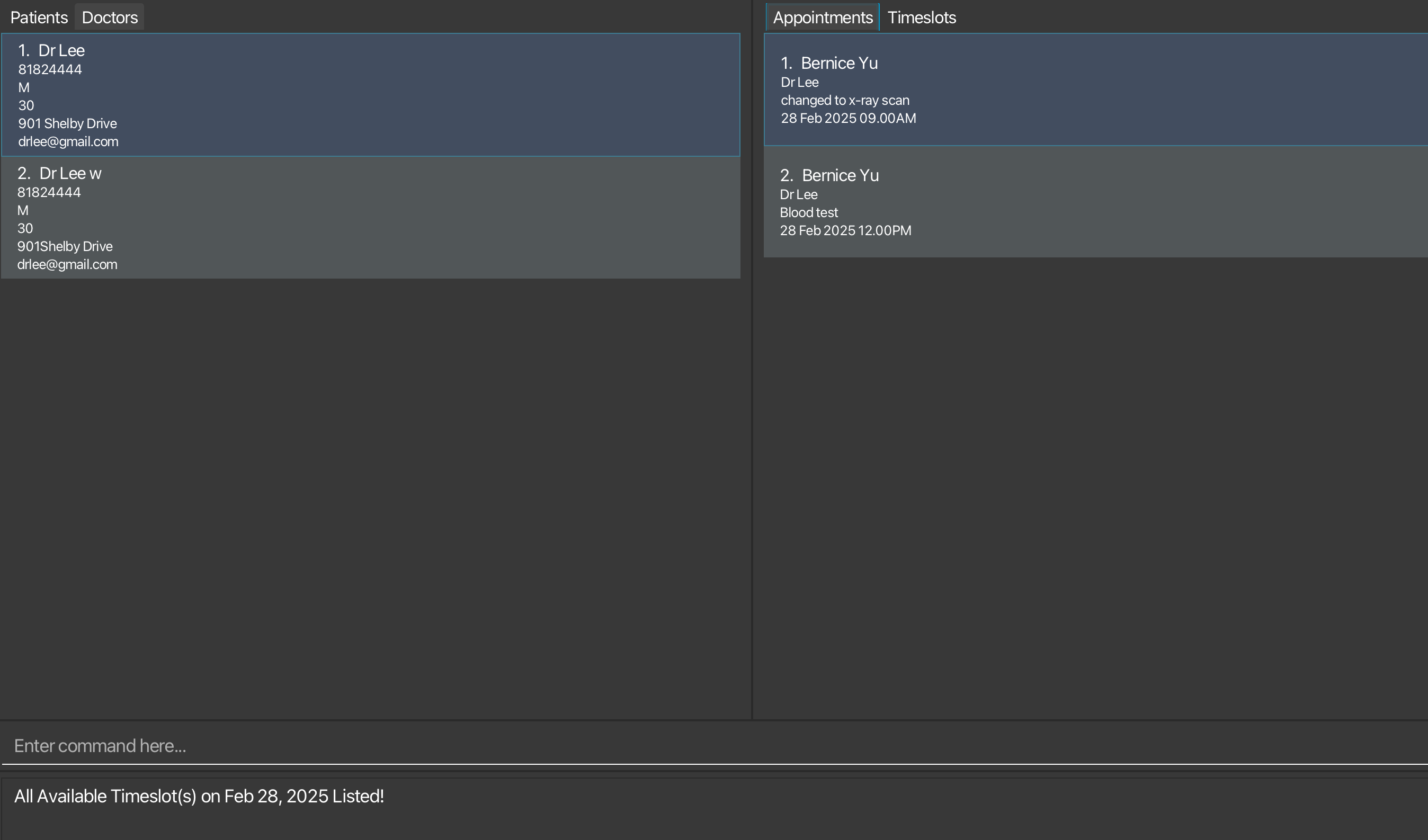Click the gender M line in first doctor card
This screenshot has width=1428, height=840.
[x=24, y=88]
